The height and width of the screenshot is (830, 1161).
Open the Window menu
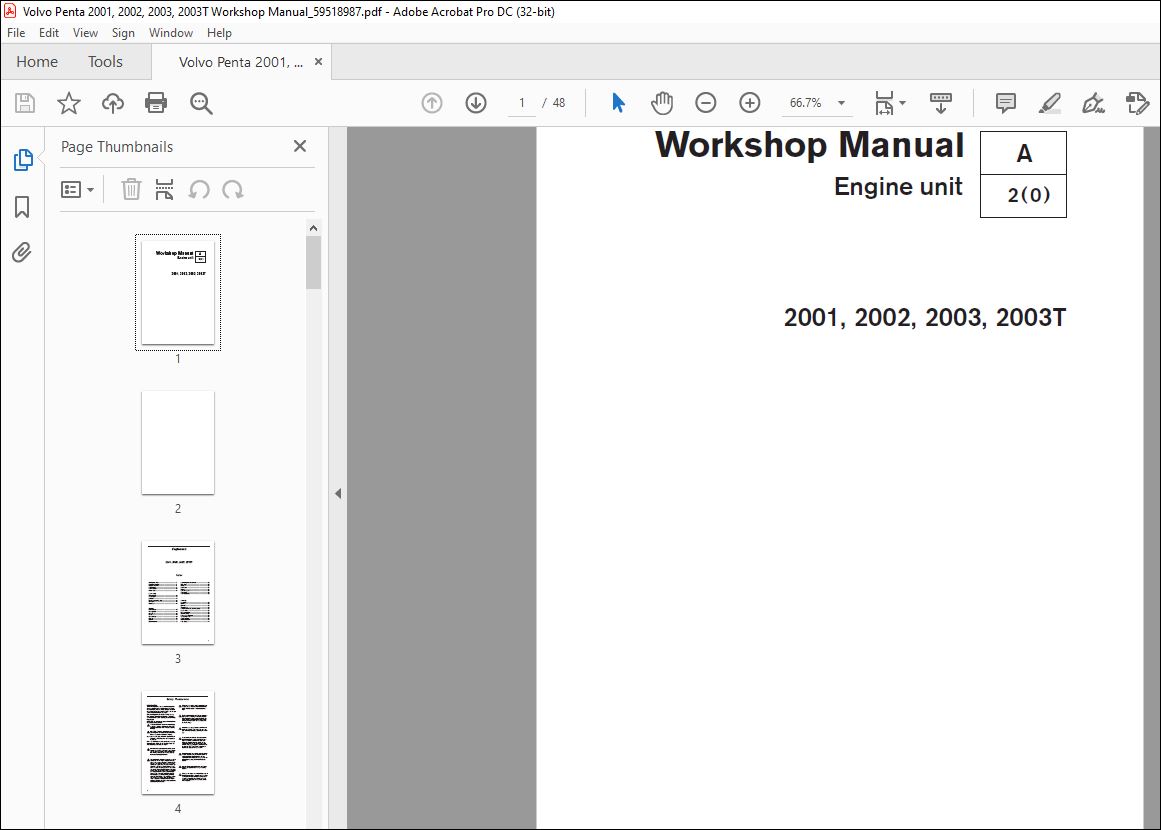point(170,33)
